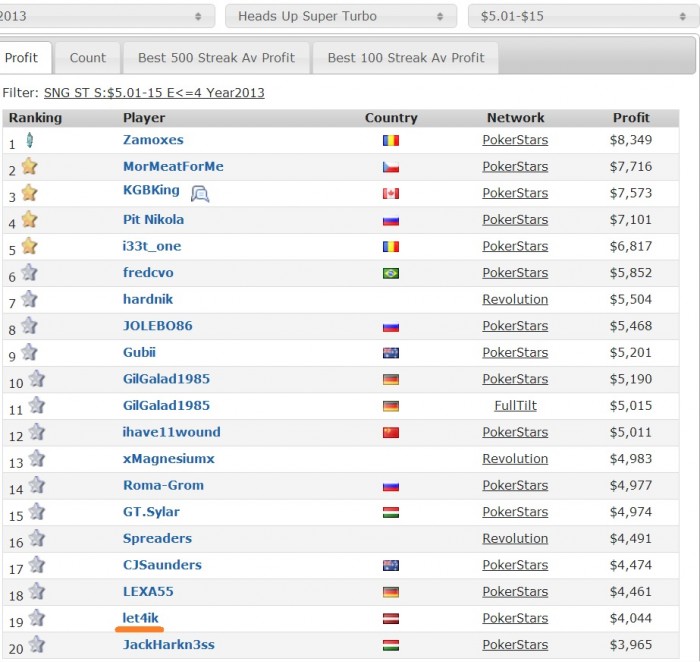Open GilGalad1985 link in rank 11 row
The image size is (700, 662).
[x=166, y=405]
